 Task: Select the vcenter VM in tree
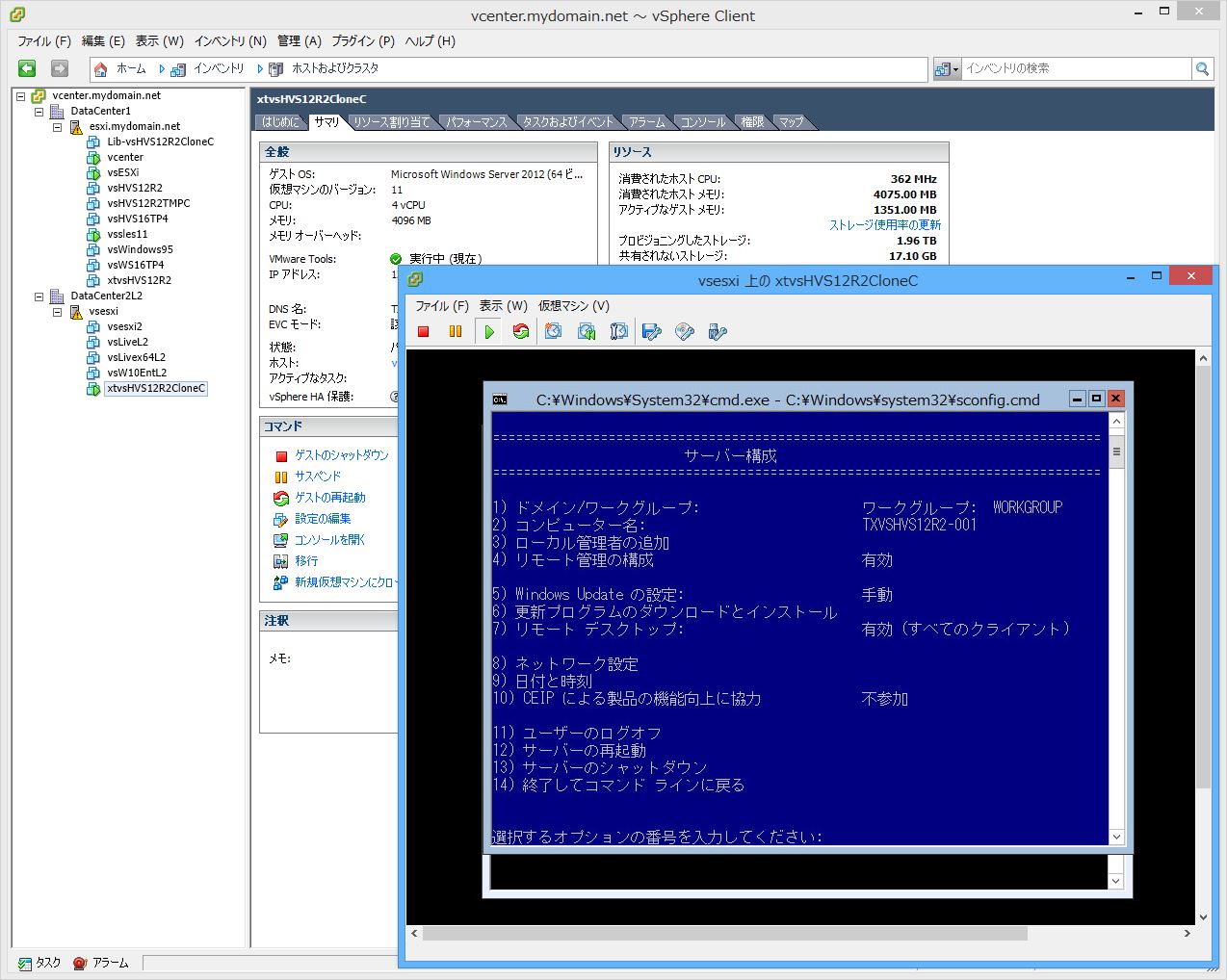click(125, 157)
